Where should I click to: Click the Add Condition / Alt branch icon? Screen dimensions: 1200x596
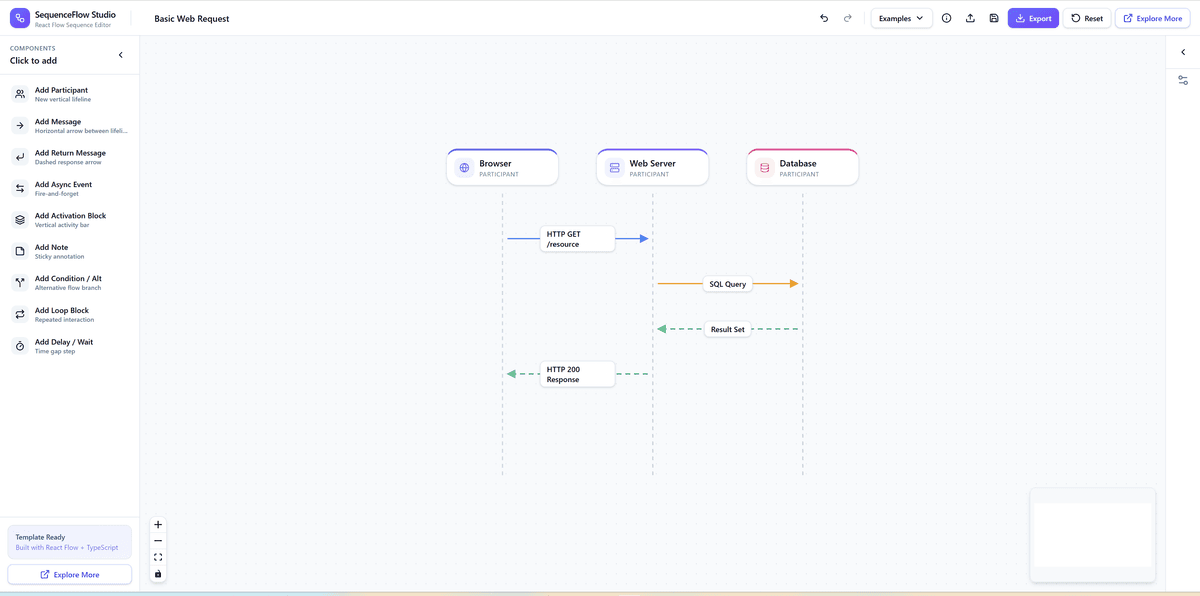20,283
